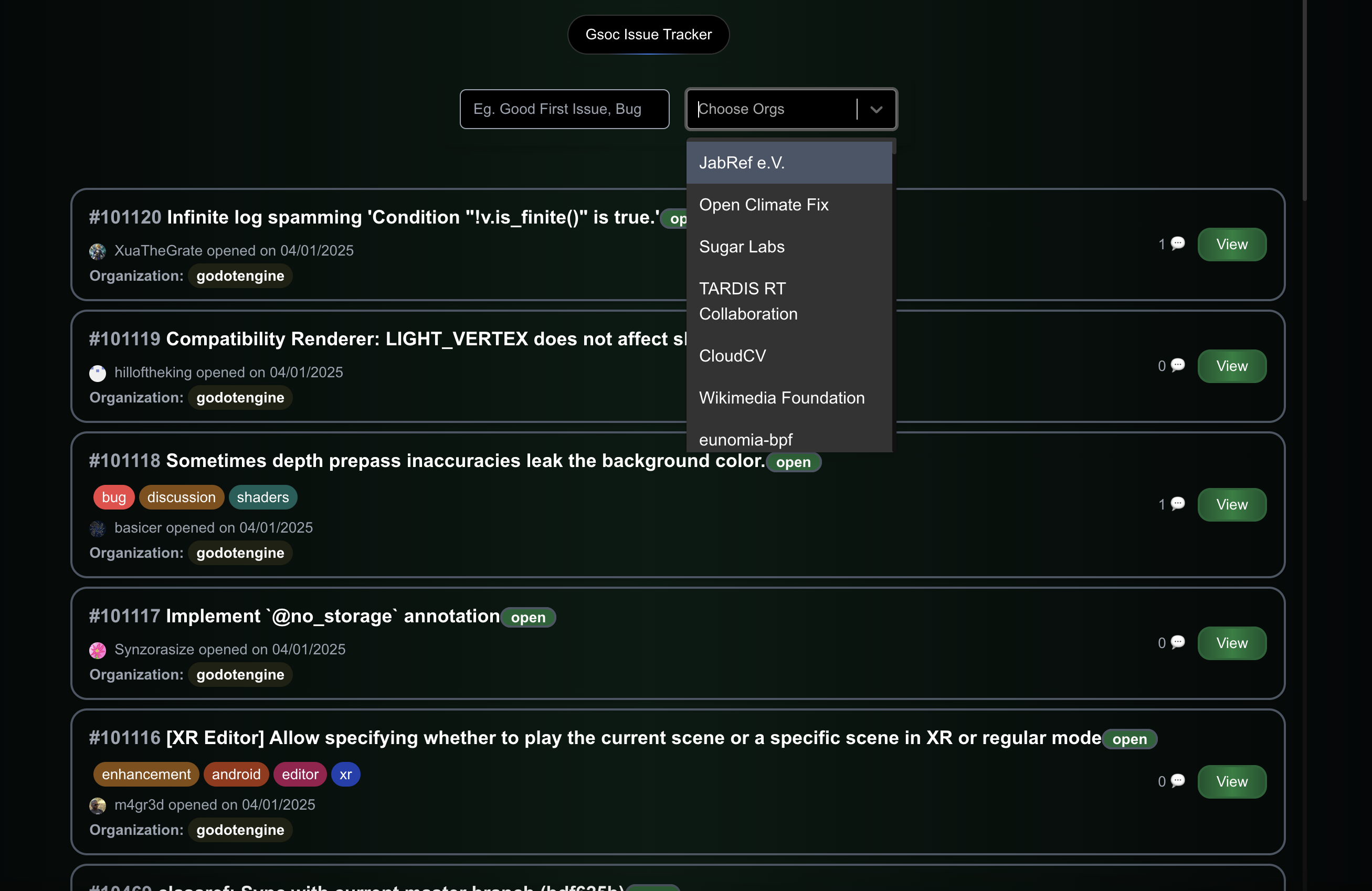View issue #101119 Compatibility Renderer
The image size is (1372, 891).
[x=1232, y=366]
